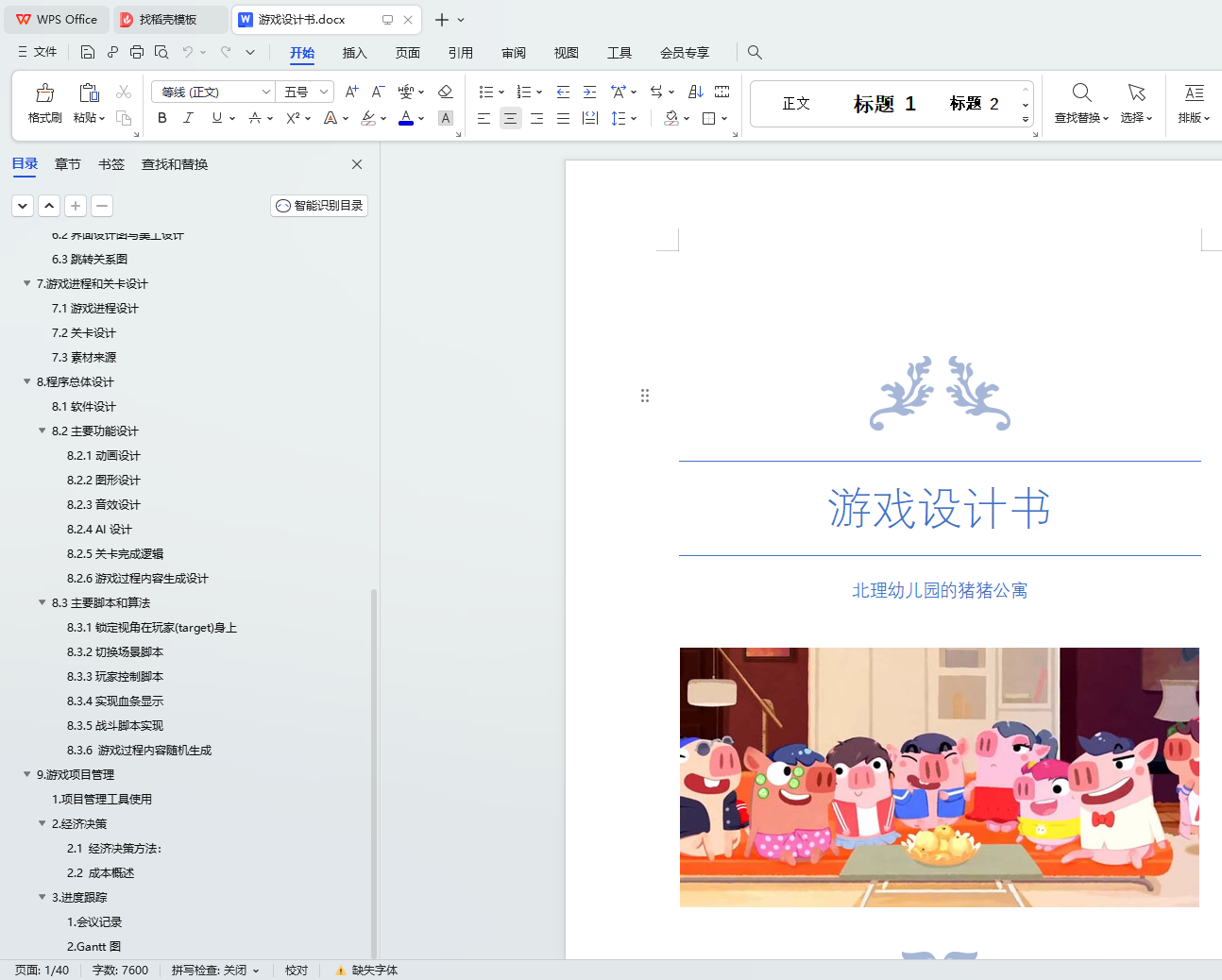The width and height of the screenshot is (1222, 980).
Task: Open the Page (页面) ribbon tab
Action: 407,53
